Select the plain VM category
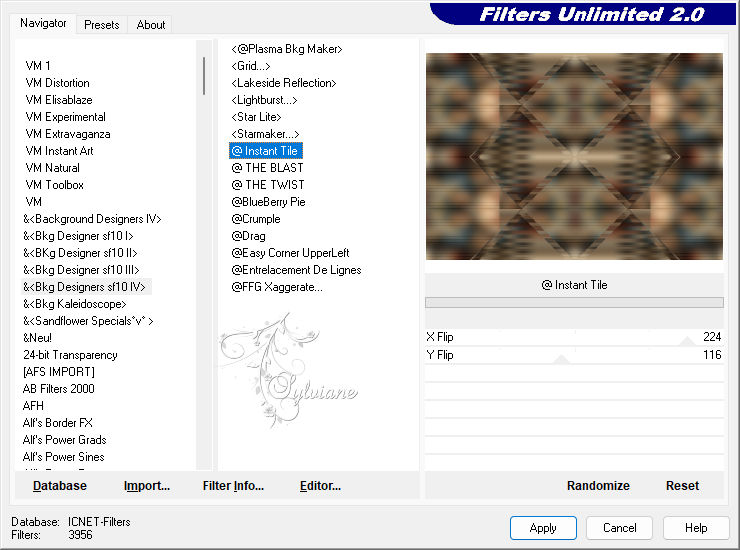This screenshot has width=740, height=550. coord(34,202)
